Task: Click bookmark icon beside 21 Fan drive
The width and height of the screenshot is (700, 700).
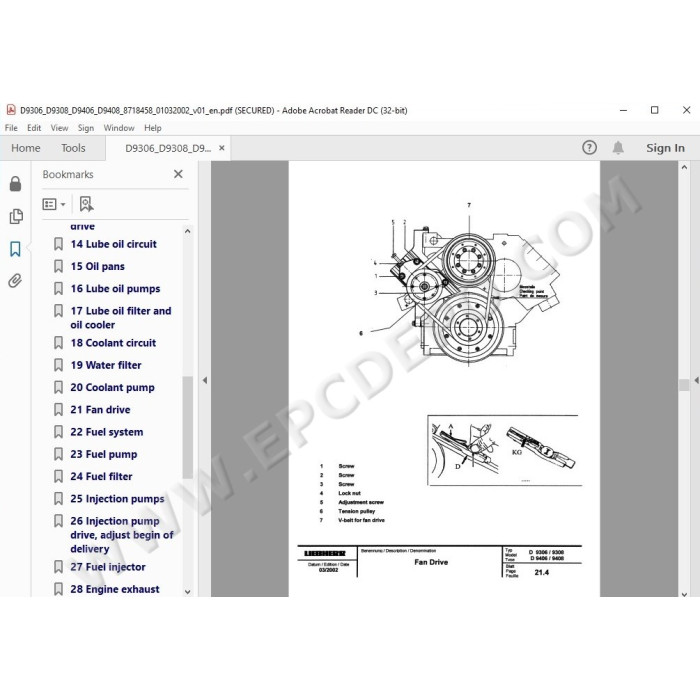Action: click(x=58, y=409)
